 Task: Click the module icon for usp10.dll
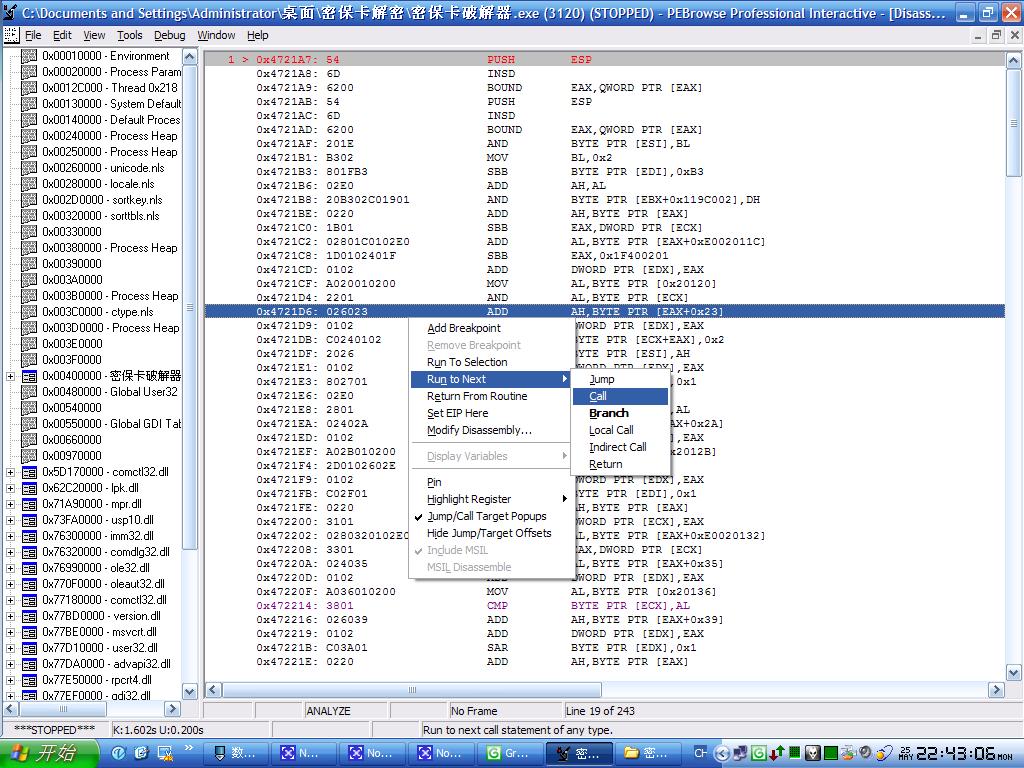[x=29, y=520]
